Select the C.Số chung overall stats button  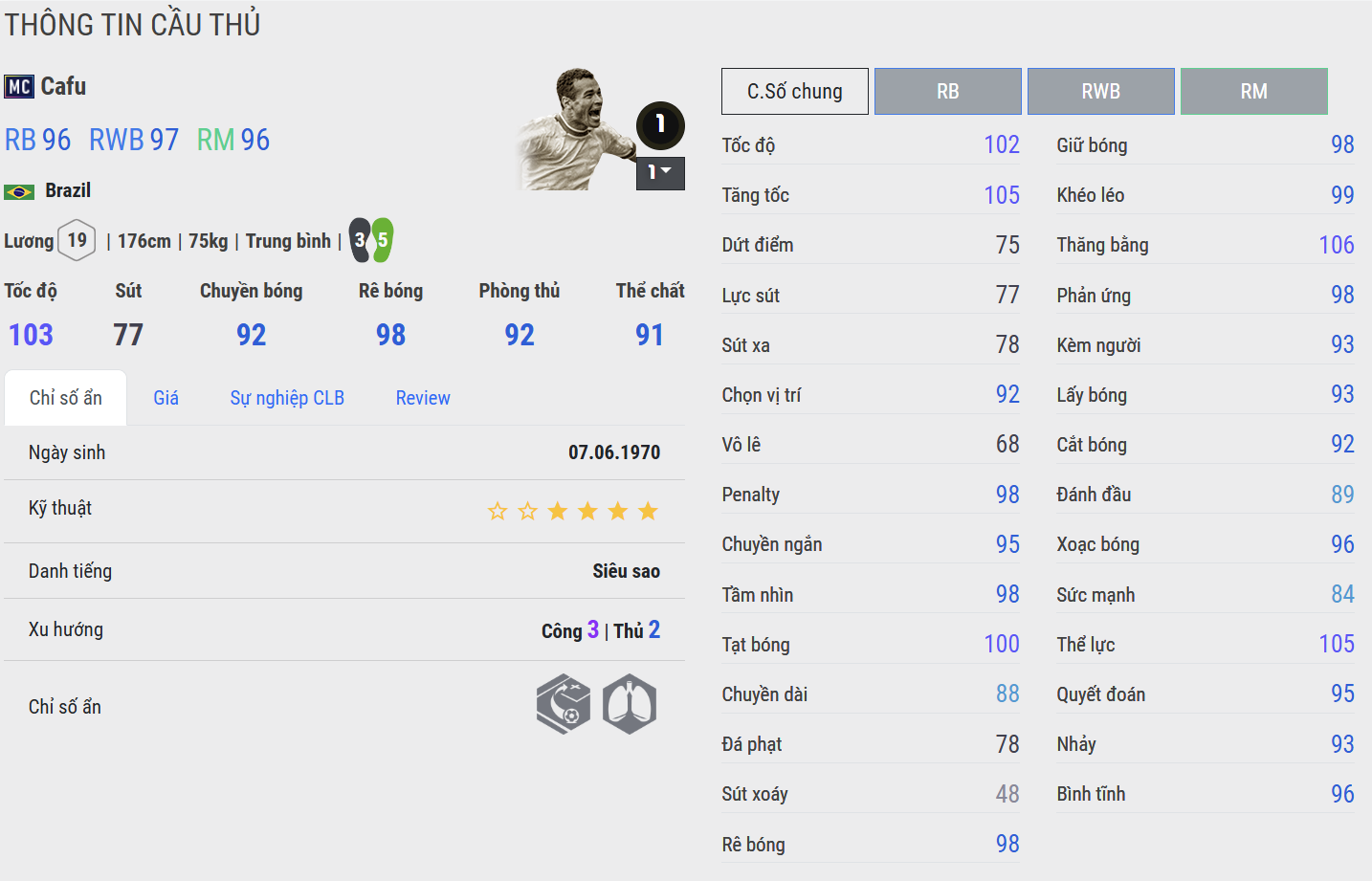pos(794,92)
